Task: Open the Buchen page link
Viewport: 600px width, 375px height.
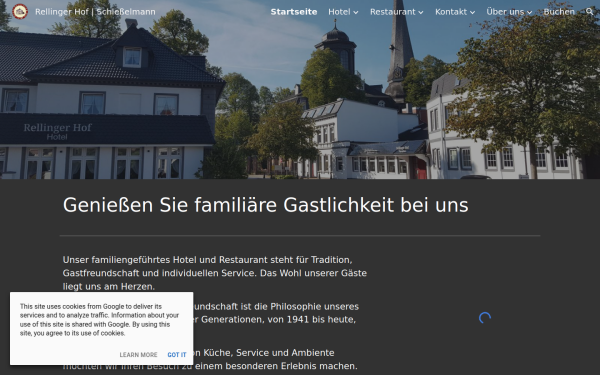Action: (559, 12)
